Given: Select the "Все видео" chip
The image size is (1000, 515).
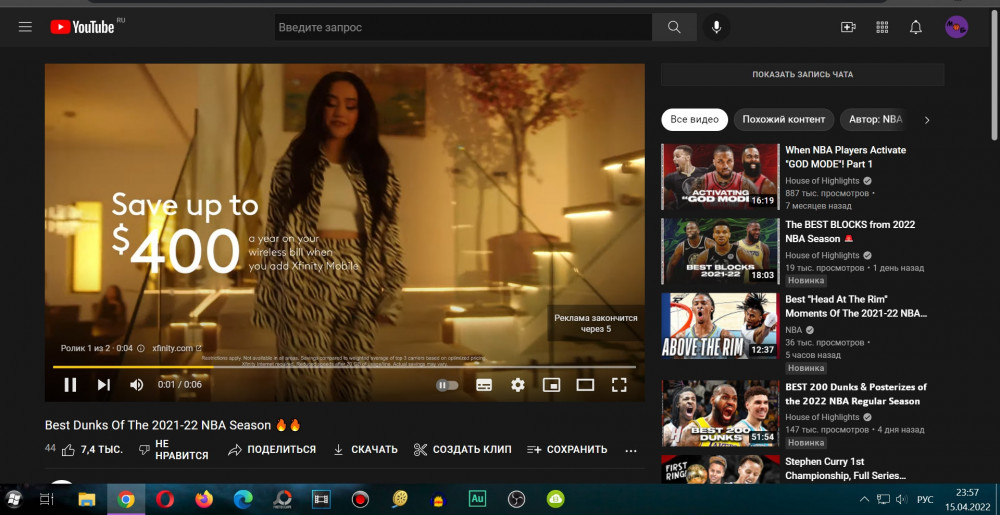Looking at the screenshot, I should pyautogui.click(x=694, y=119).
